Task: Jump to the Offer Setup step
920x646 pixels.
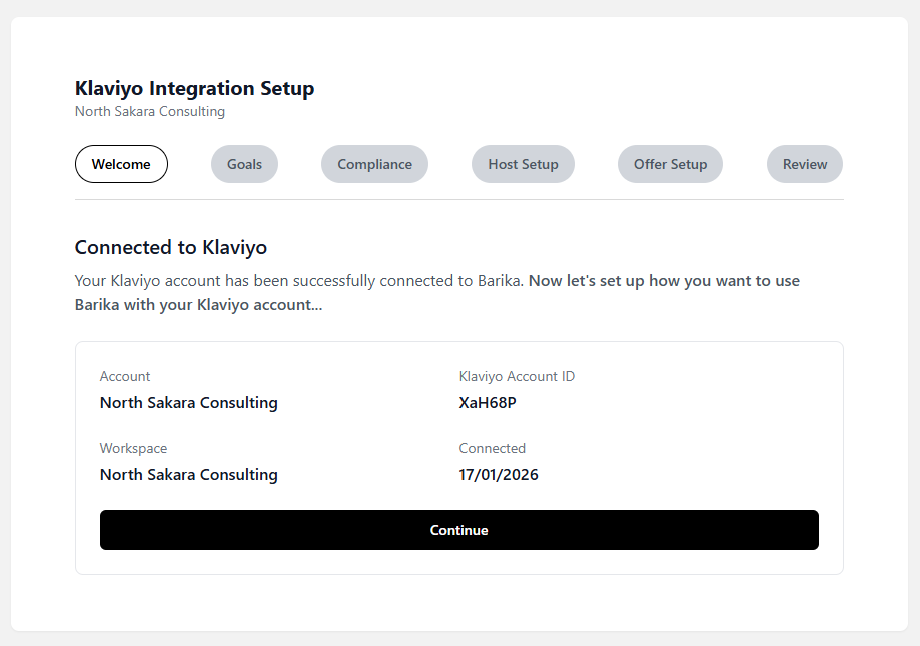Action: point(670,164)
